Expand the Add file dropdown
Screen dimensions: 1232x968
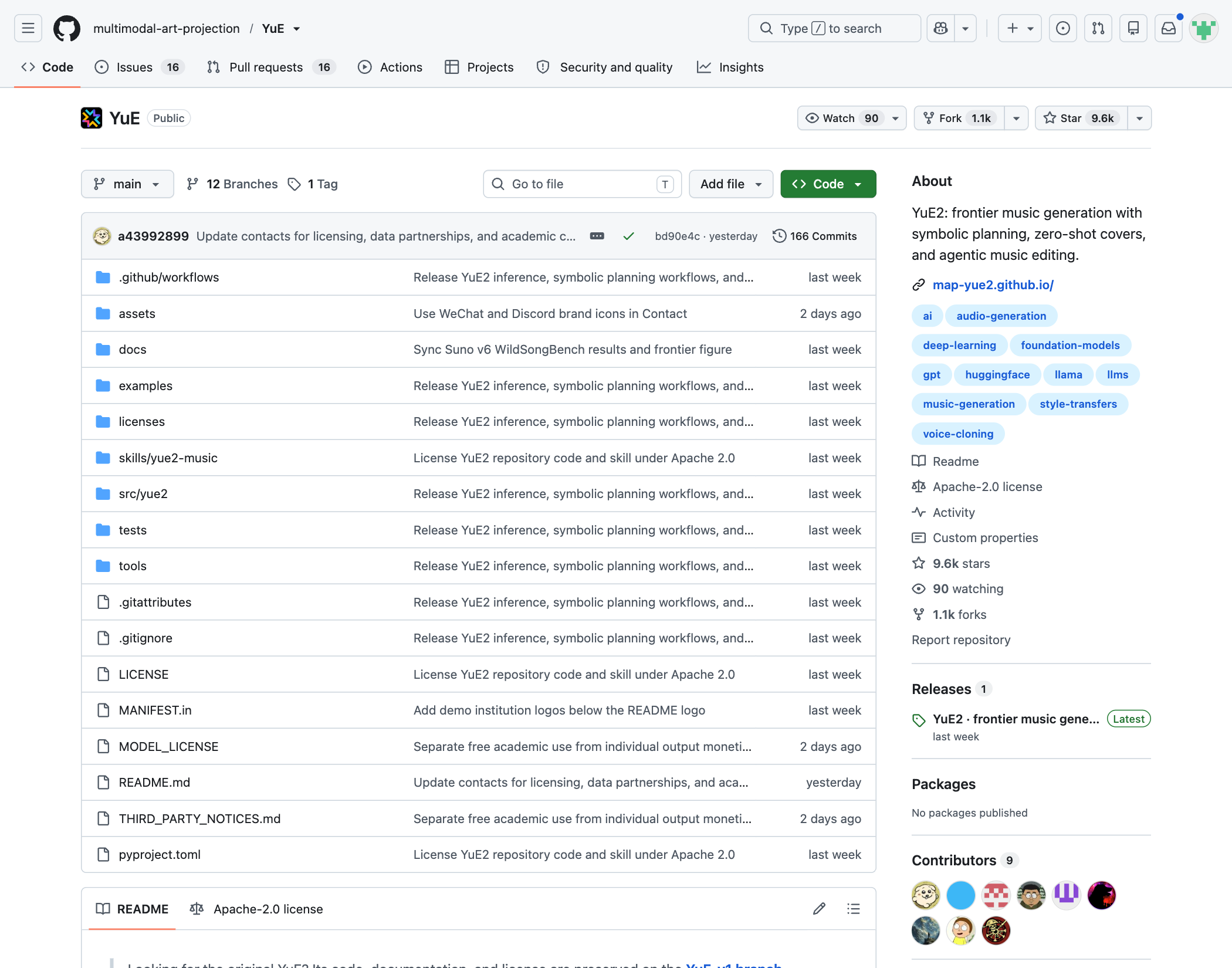click(731, 184)
